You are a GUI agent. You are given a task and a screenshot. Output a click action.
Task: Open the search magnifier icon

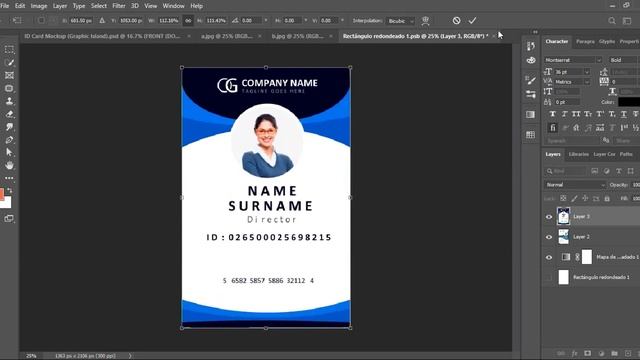point(612,21)
